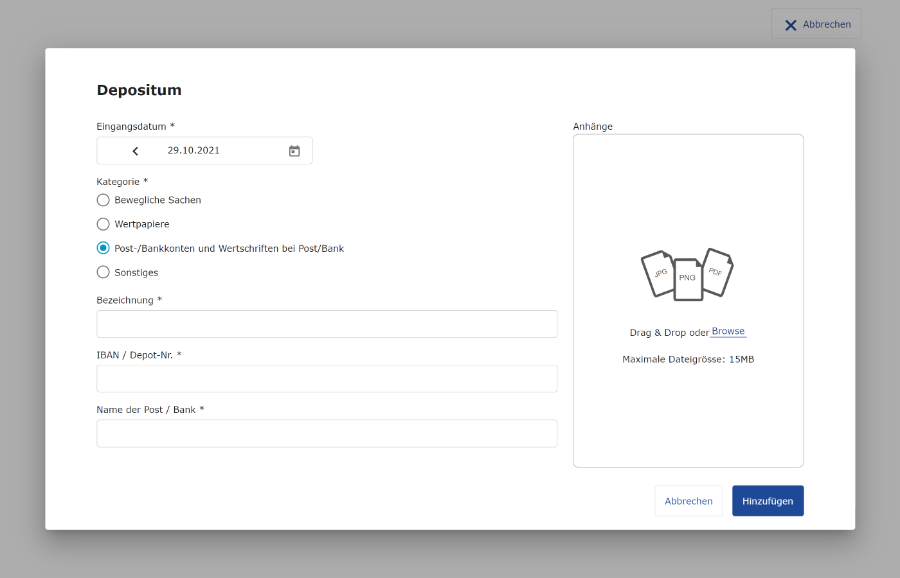Choose Post-/Bankkonten und Wertschriften option

pos(103,248)
